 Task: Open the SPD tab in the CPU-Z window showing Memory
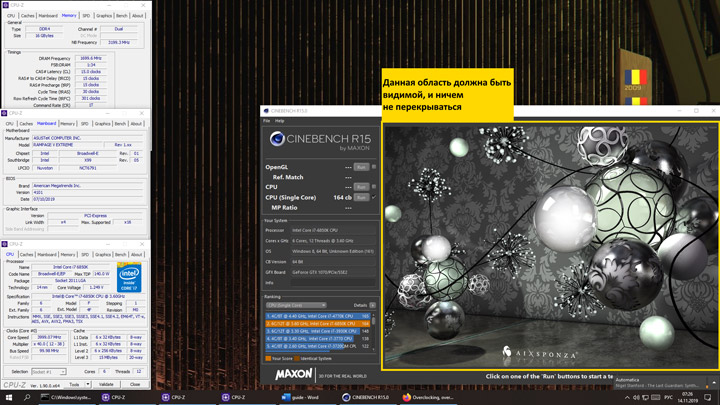[x=86, y=16]
